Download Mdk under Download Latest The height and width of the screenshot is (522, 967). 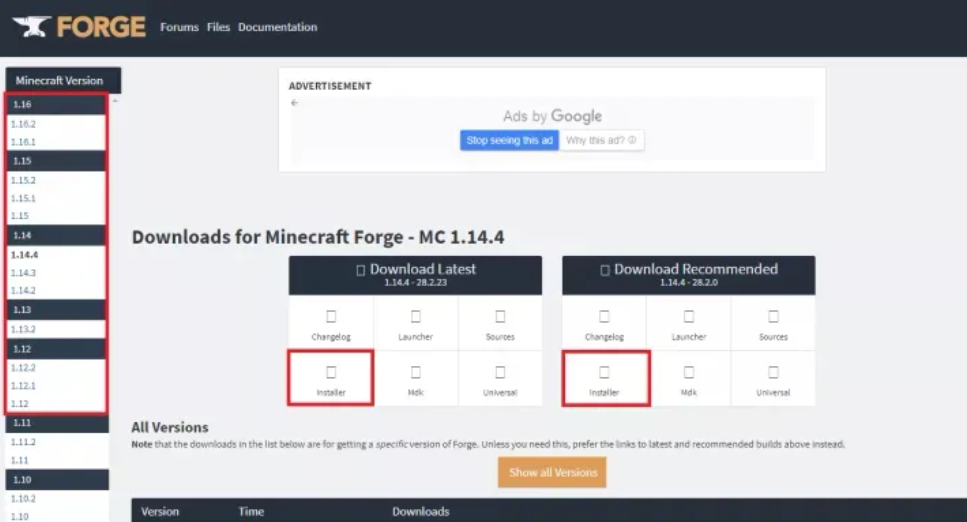[416, 379]
